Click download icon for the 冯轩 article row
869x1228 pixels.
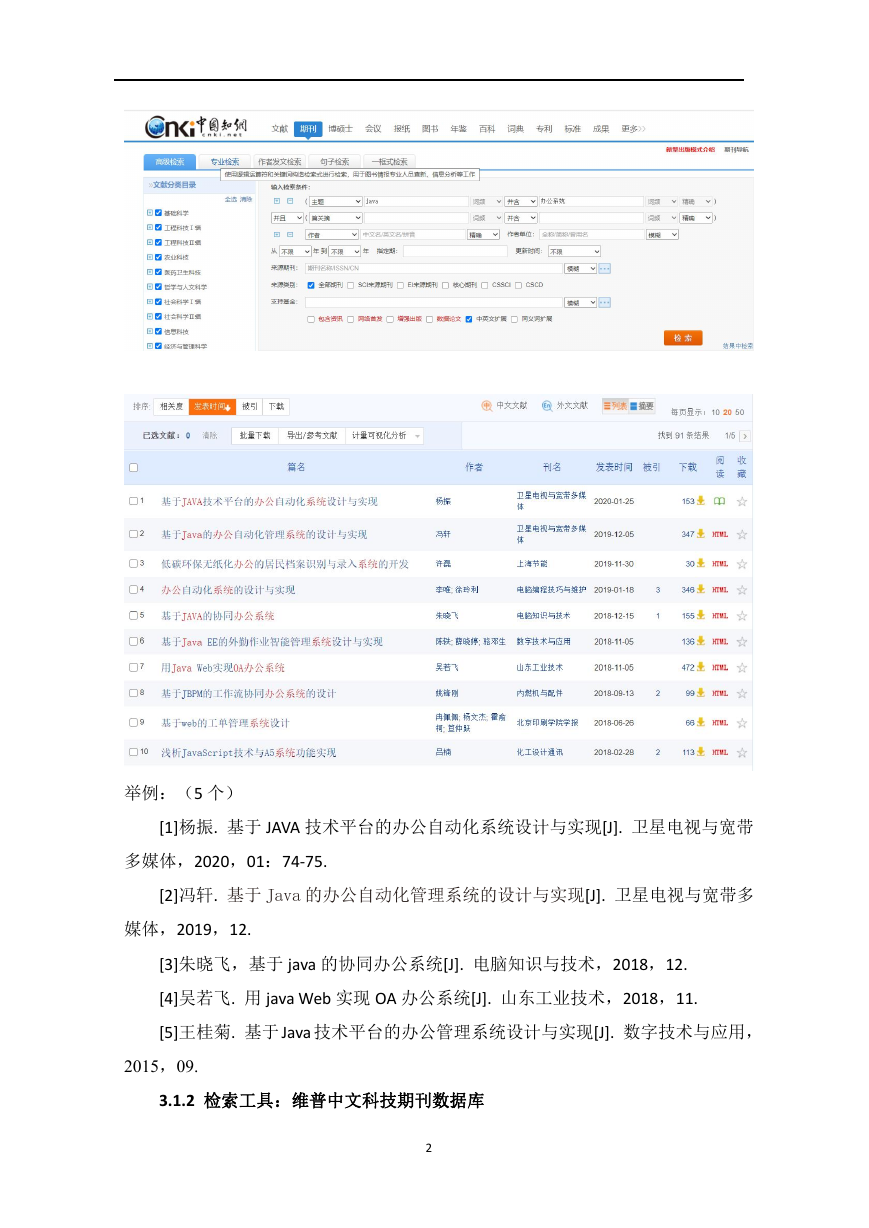coord(702,535)
